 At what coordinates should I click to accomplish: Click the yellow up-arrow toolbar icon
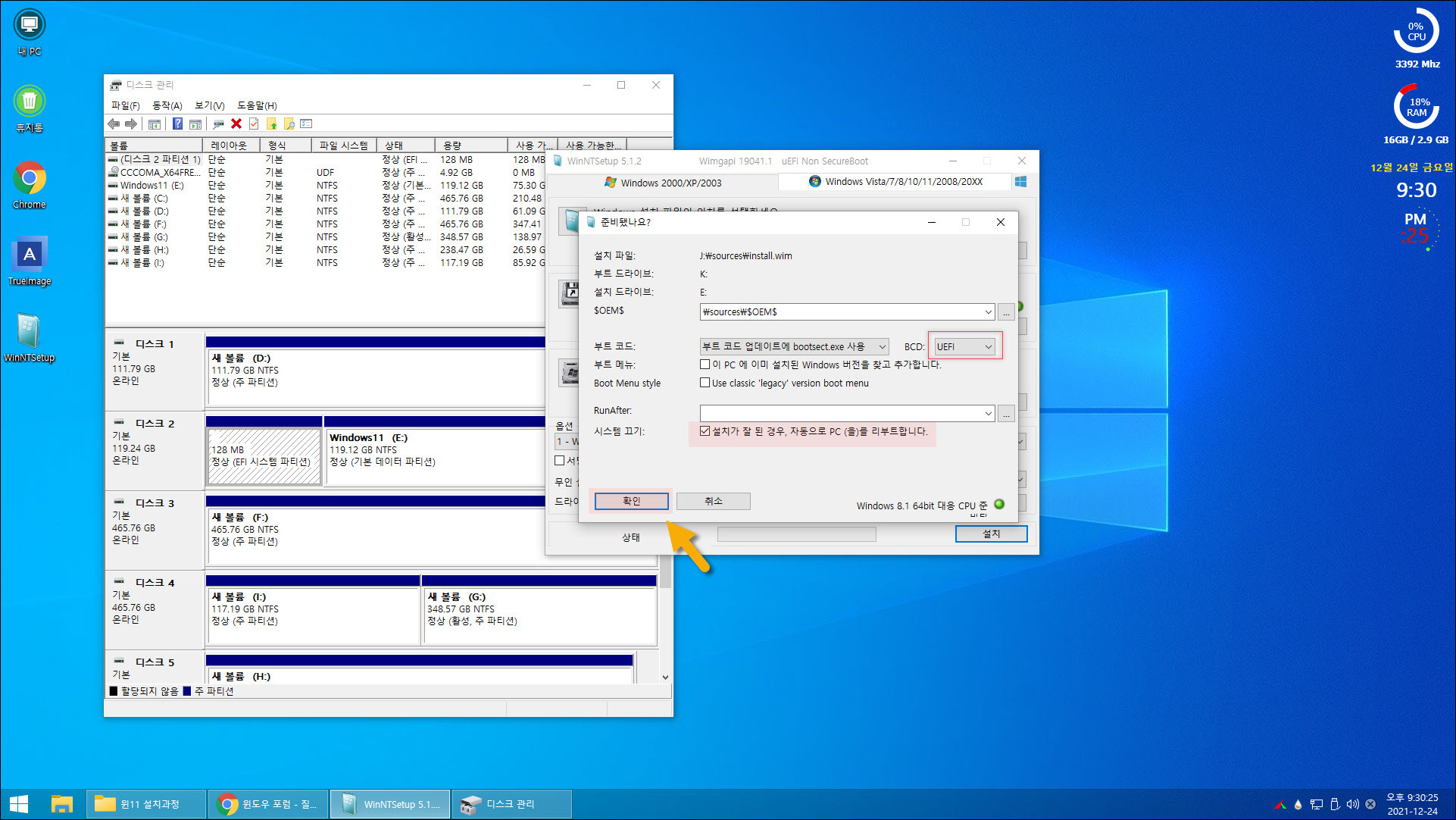271,124
